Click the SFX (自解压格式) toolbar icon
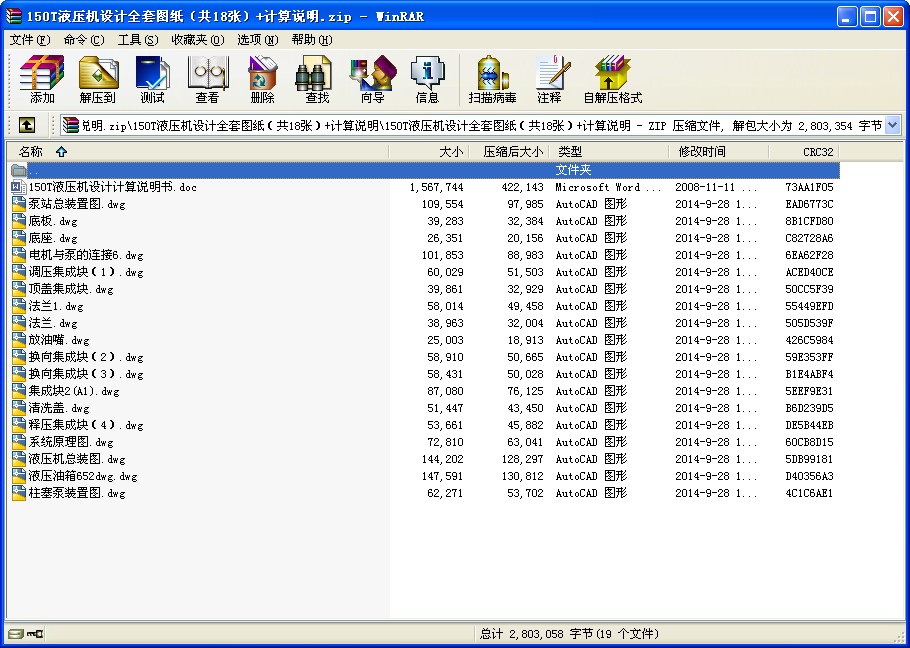Image resolution: width=910 pixels, height=648 pixels. click(613, 79)
